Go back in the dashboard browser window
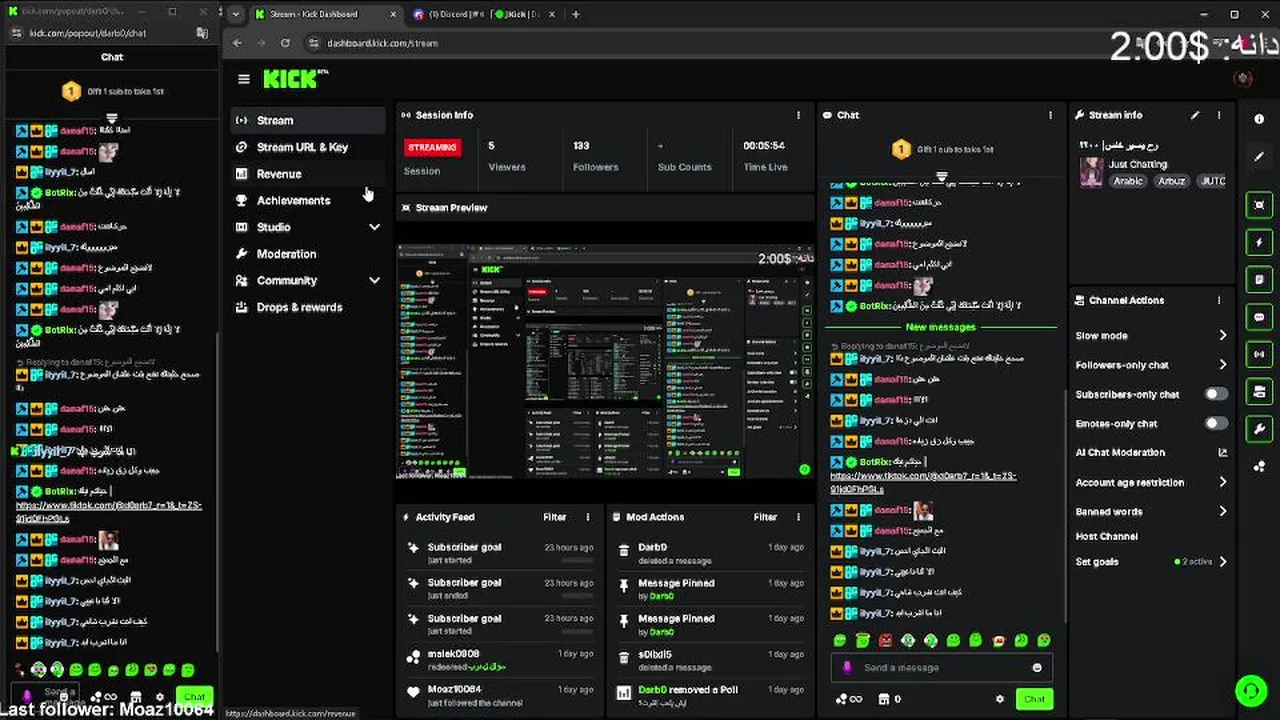The width and height of the screenshot is (1280, 720). (x=237, y=43)
